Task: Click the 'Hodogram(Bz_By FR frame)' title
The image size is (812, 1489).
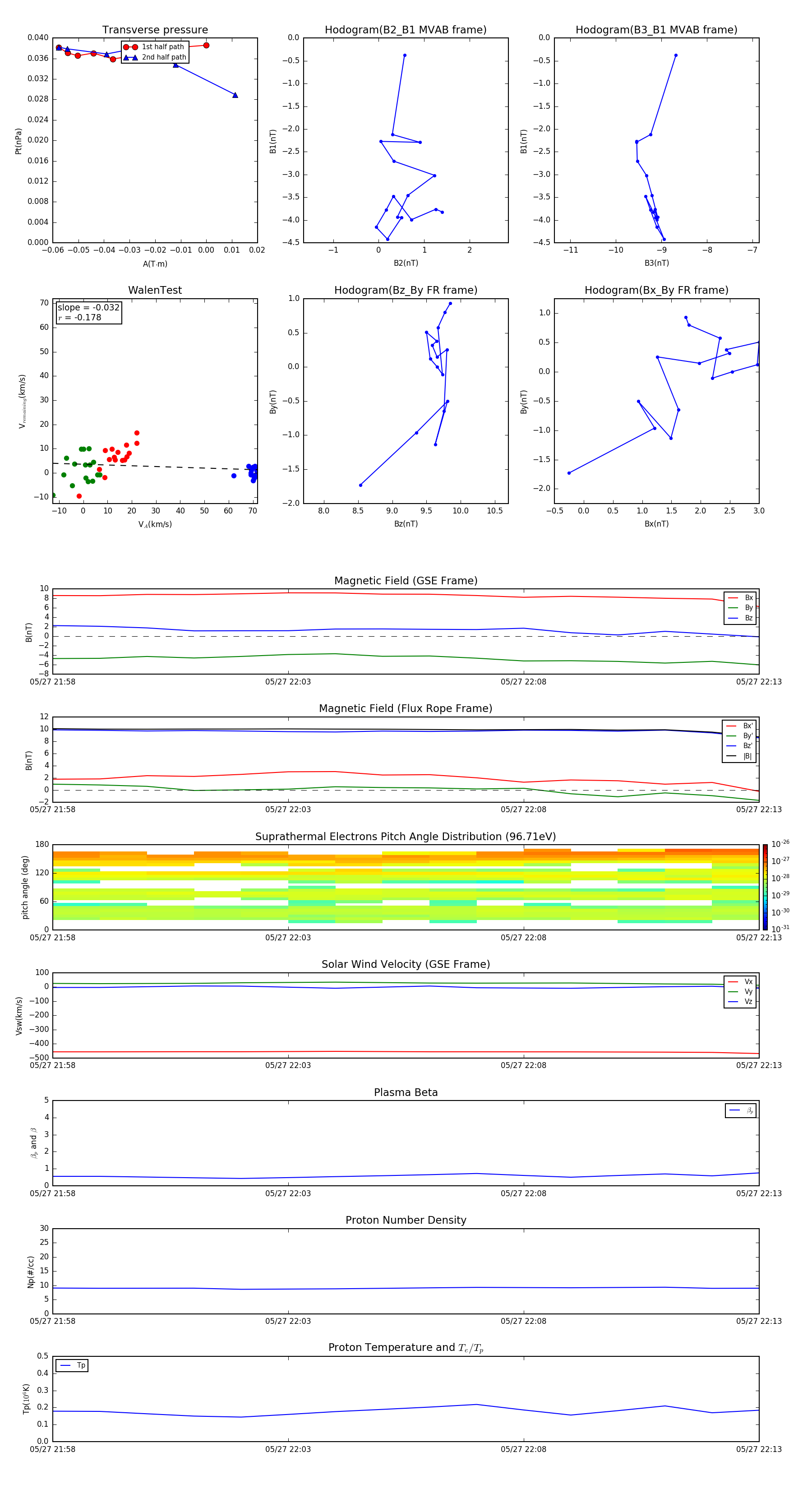Action: pos(406,290)
